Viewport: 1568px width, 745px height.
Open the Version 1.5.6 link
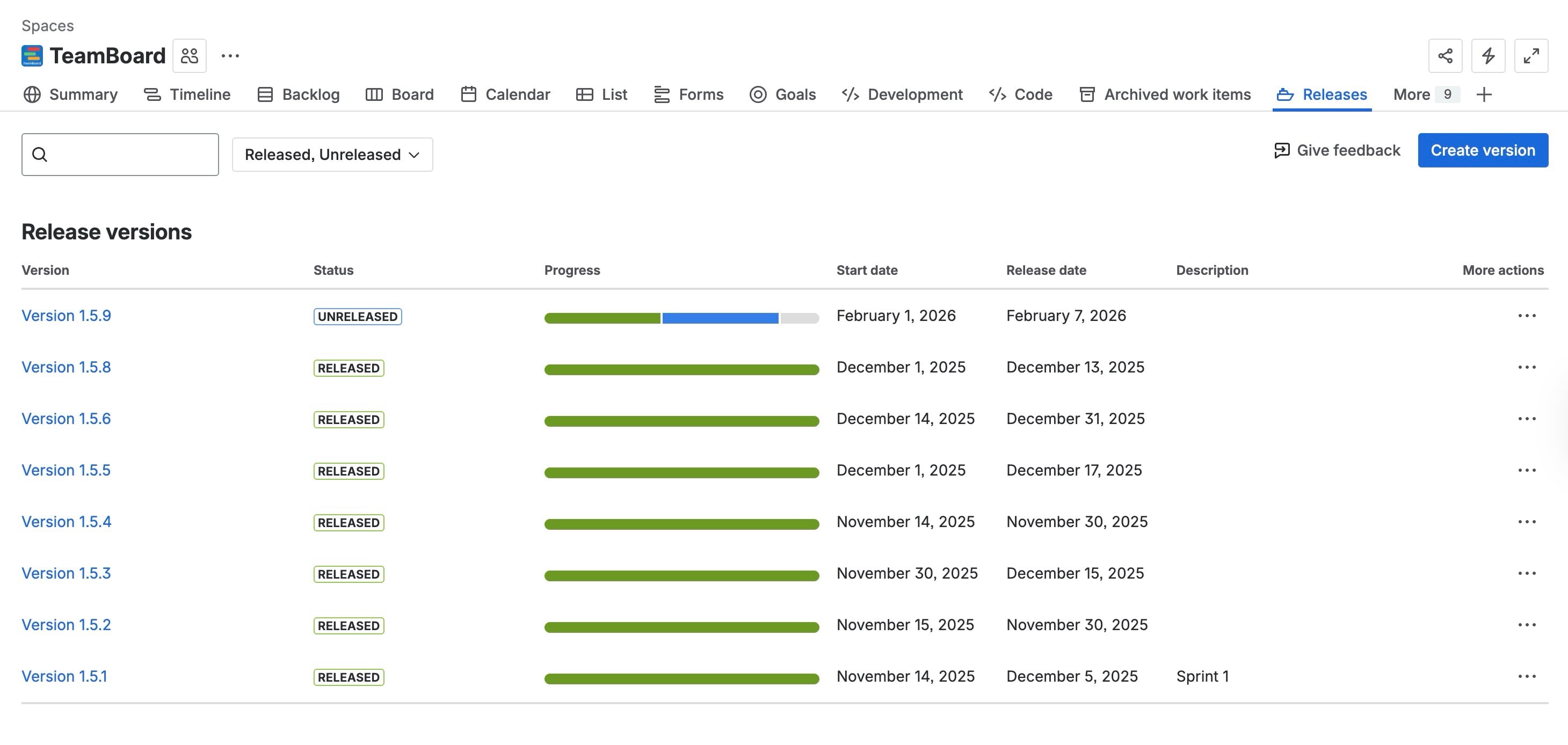pos(67,419)
